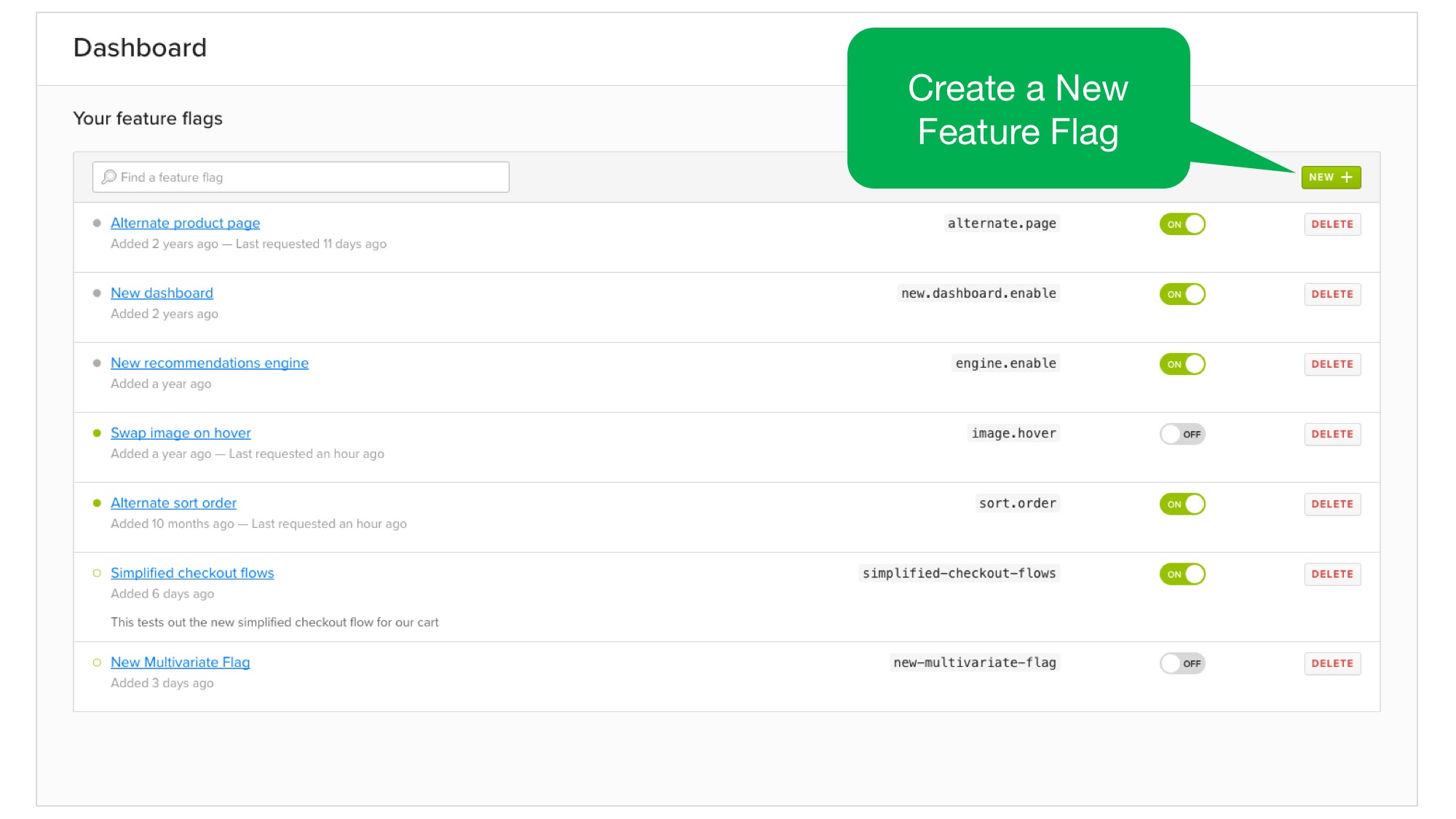
Task: Turn off the engine.enable toggle
Action: click(x=1182, y=364)
